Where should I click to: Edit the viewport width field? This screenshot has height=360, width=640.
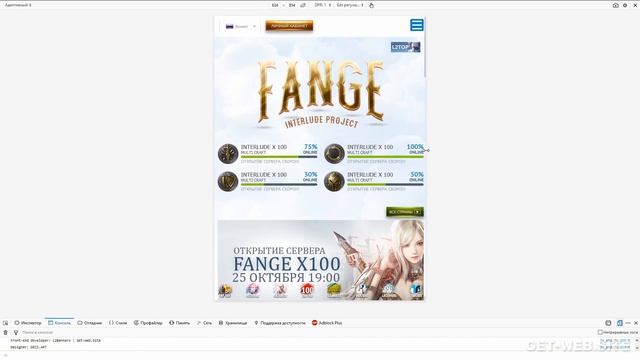point(275,5)
